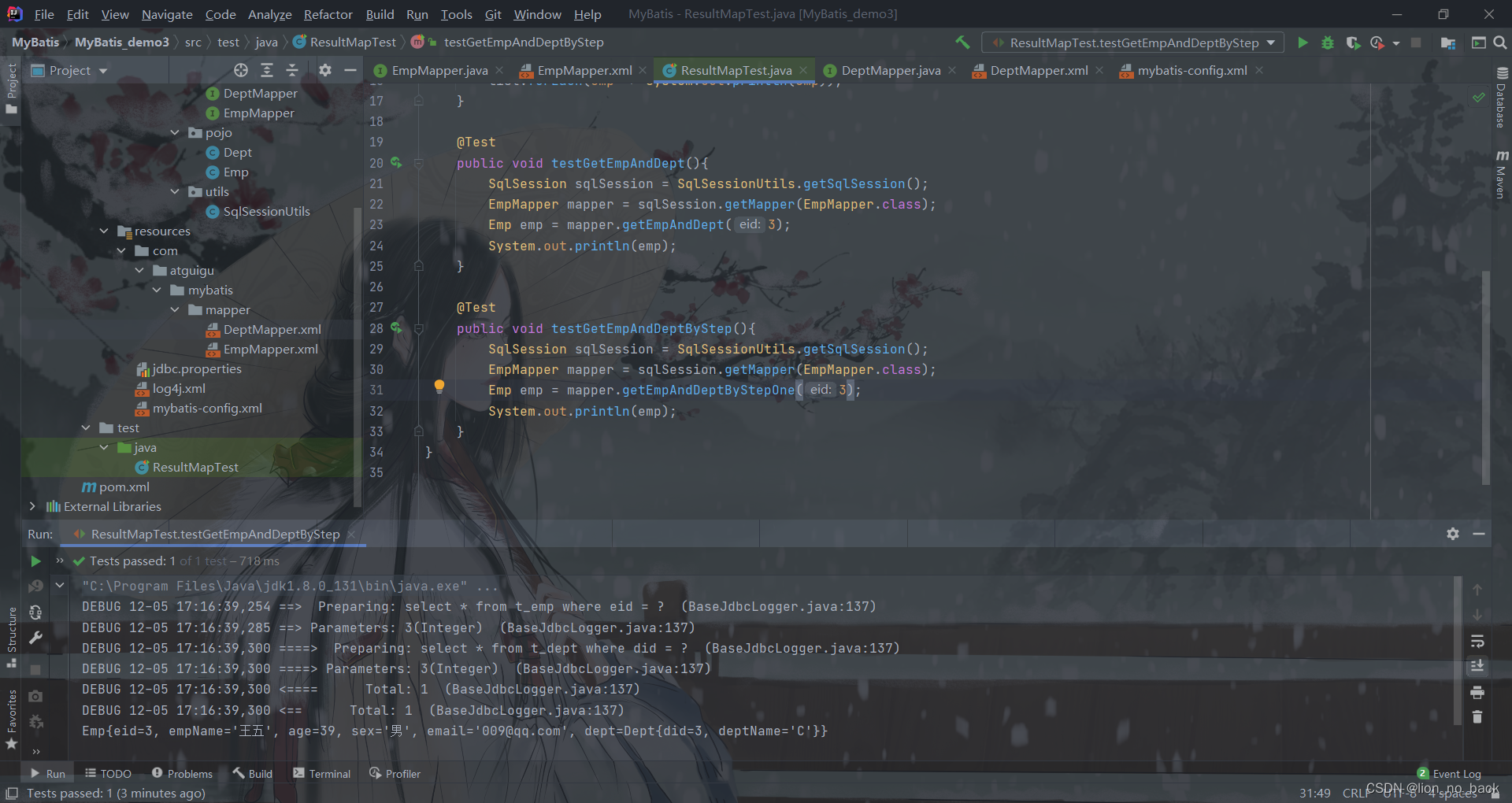Screen dimensions: 1512x803
Task: Open the Refactor menu
Action: point(328,14)
